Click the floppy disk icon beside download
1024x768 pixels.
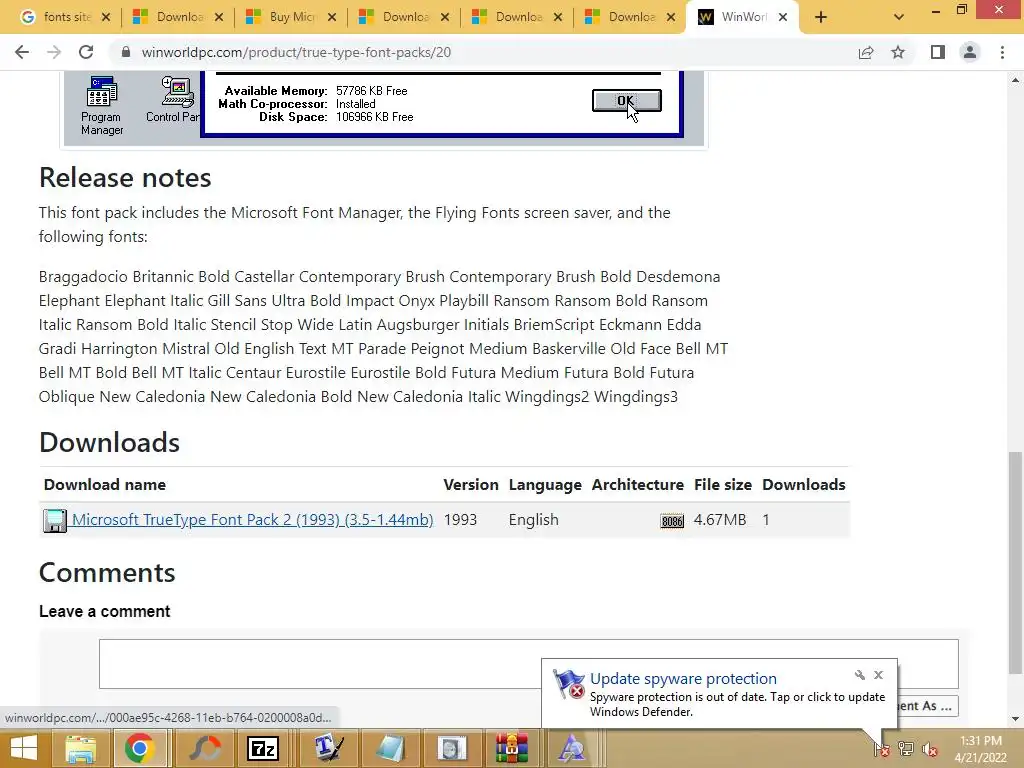[x=55, y=520]
